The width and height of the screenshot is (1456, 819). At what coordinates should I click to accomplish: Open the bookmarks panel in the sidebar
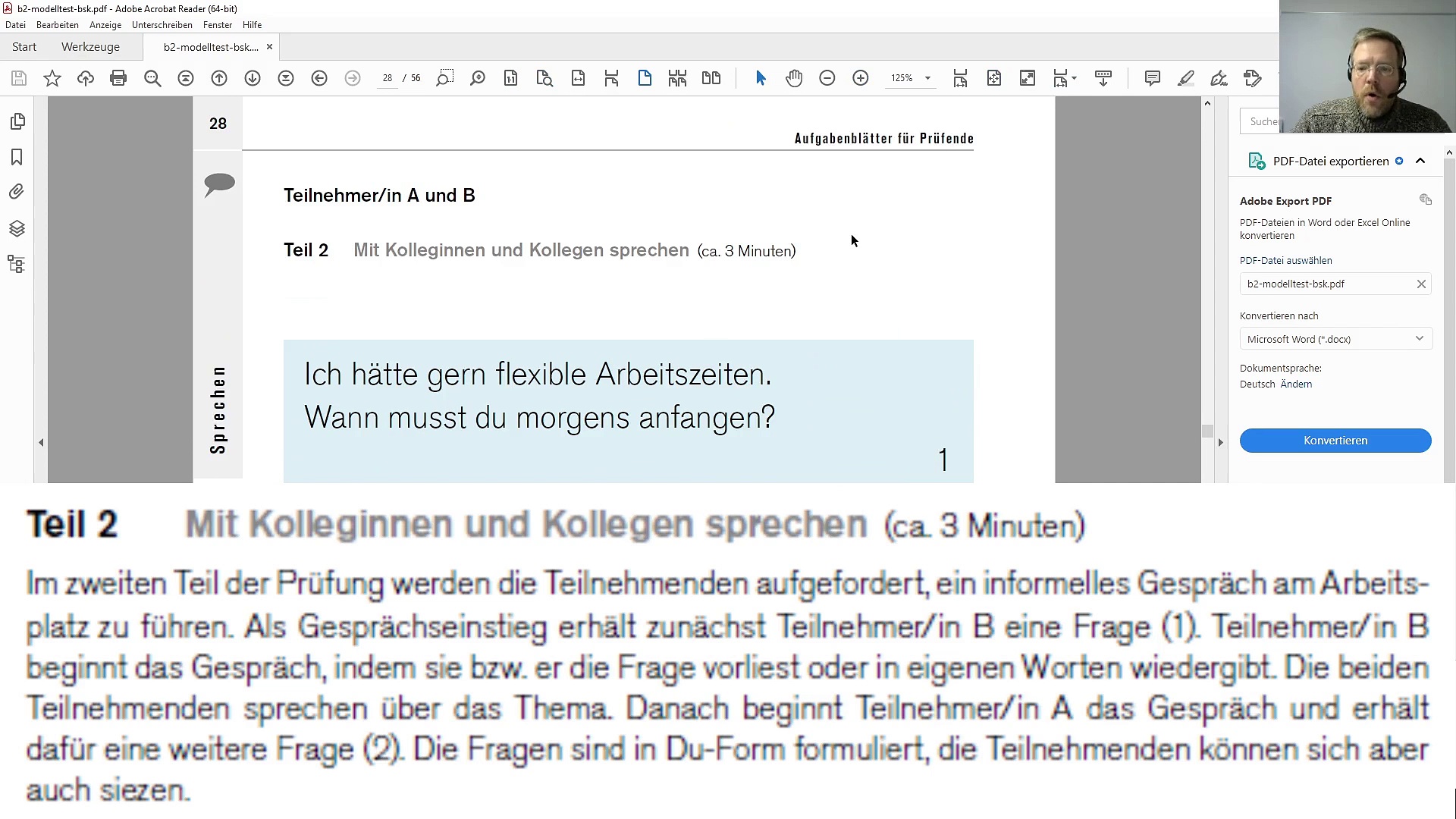click(17, 157)
